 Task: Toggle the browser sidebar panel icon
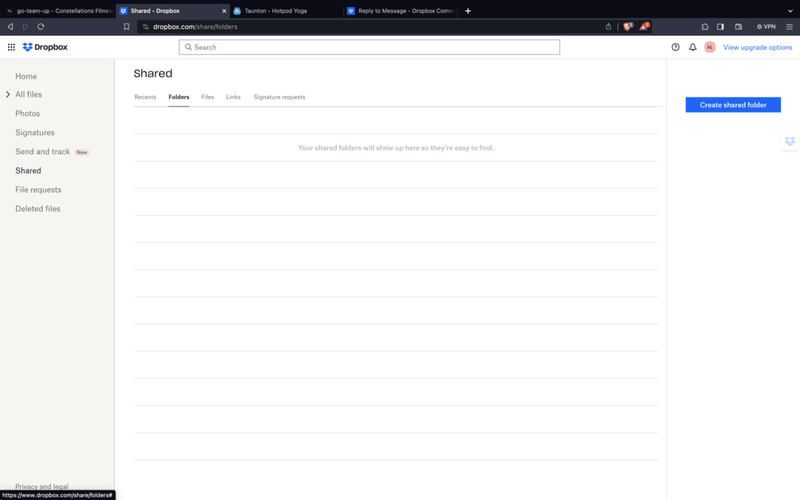(720, 27)
